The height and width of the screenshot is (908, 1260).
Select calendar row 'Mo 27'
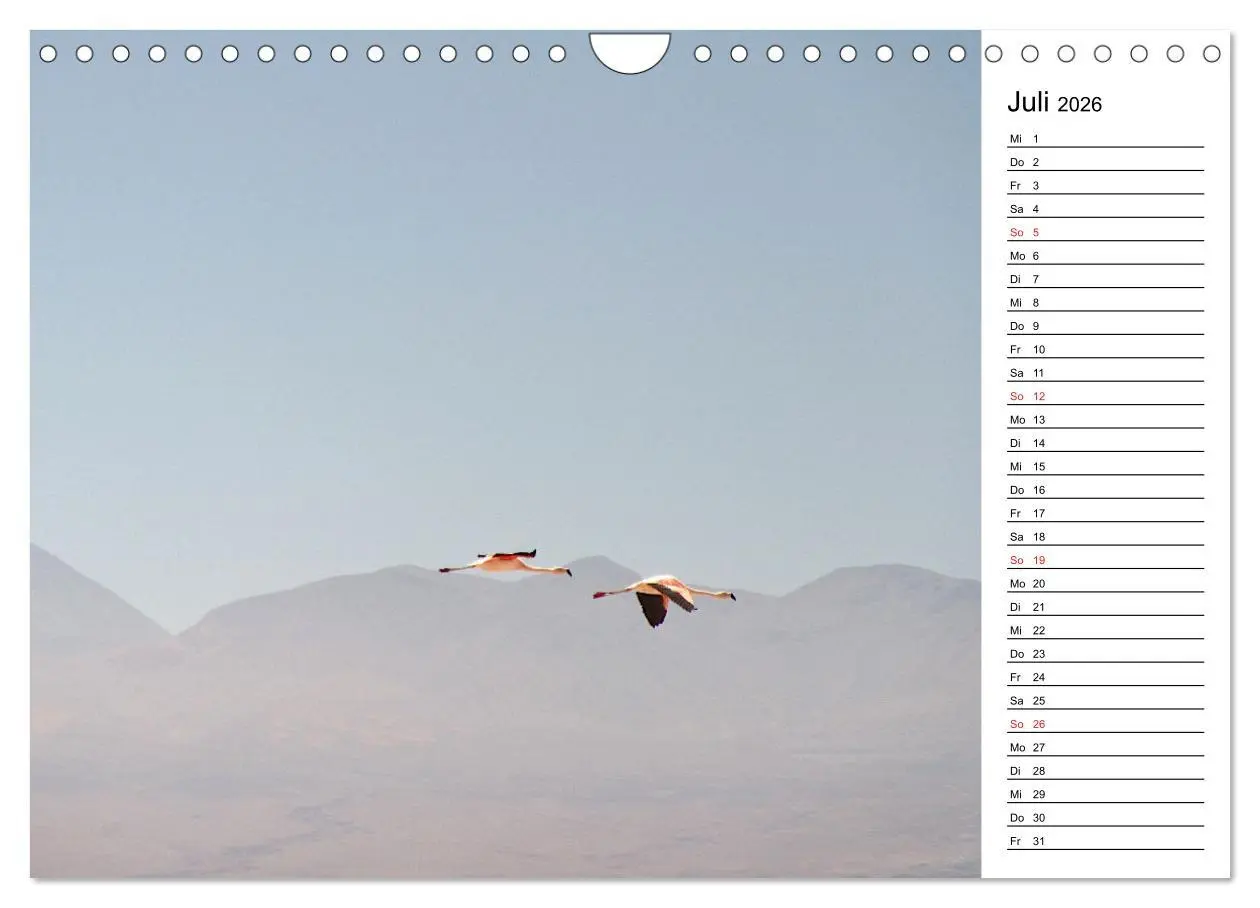click(x=1105, y=747)
